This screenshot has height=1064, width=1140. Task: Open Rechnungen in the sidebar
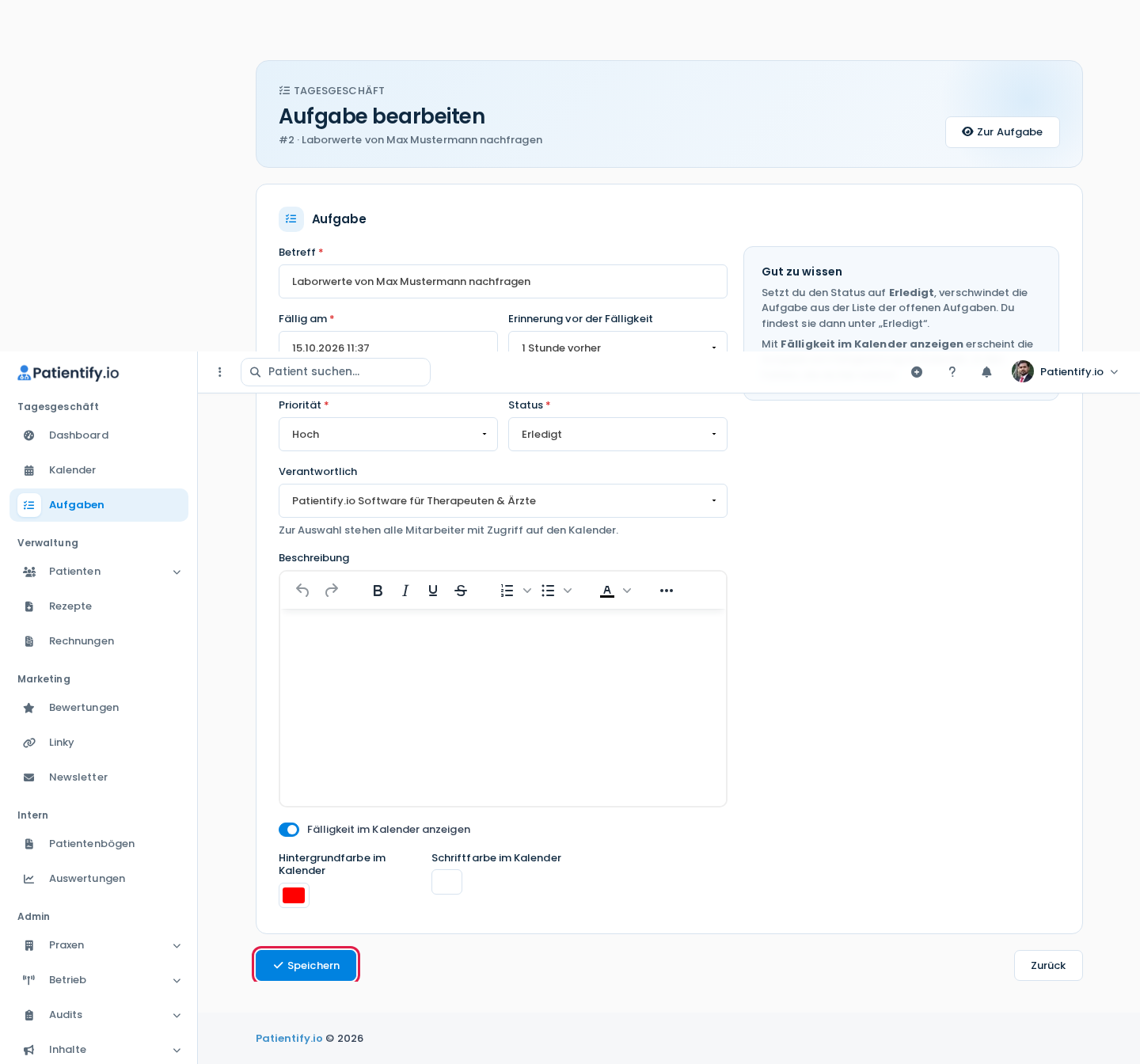coord(99,641)
